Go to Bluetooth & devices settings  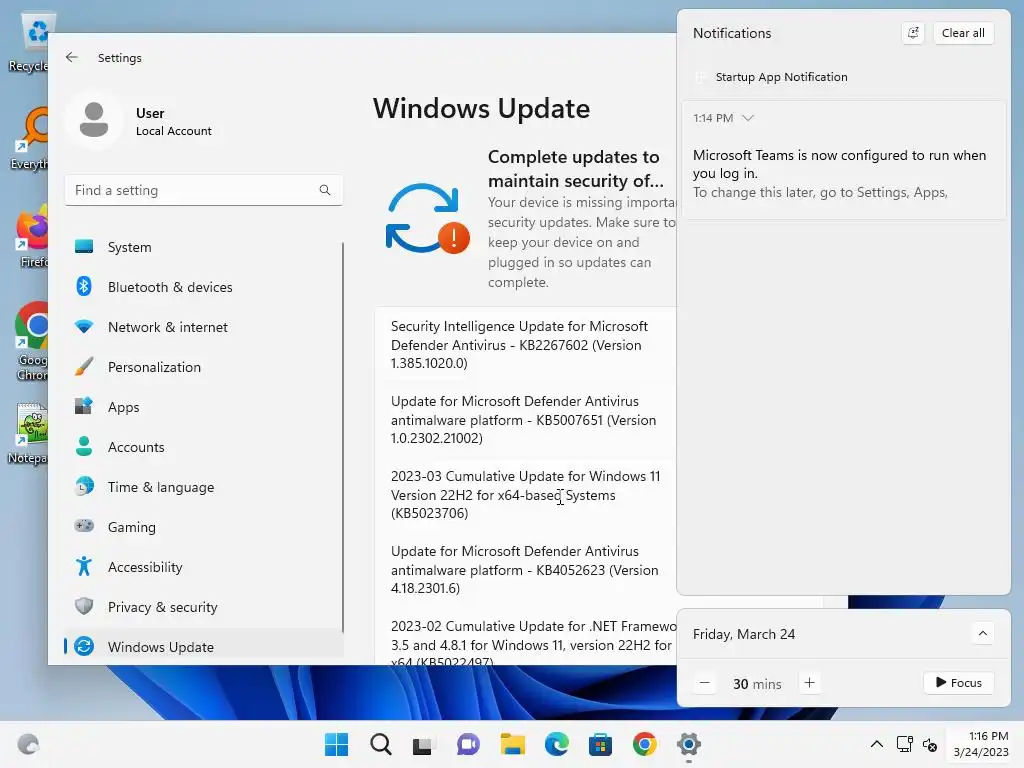coord(204,287)
